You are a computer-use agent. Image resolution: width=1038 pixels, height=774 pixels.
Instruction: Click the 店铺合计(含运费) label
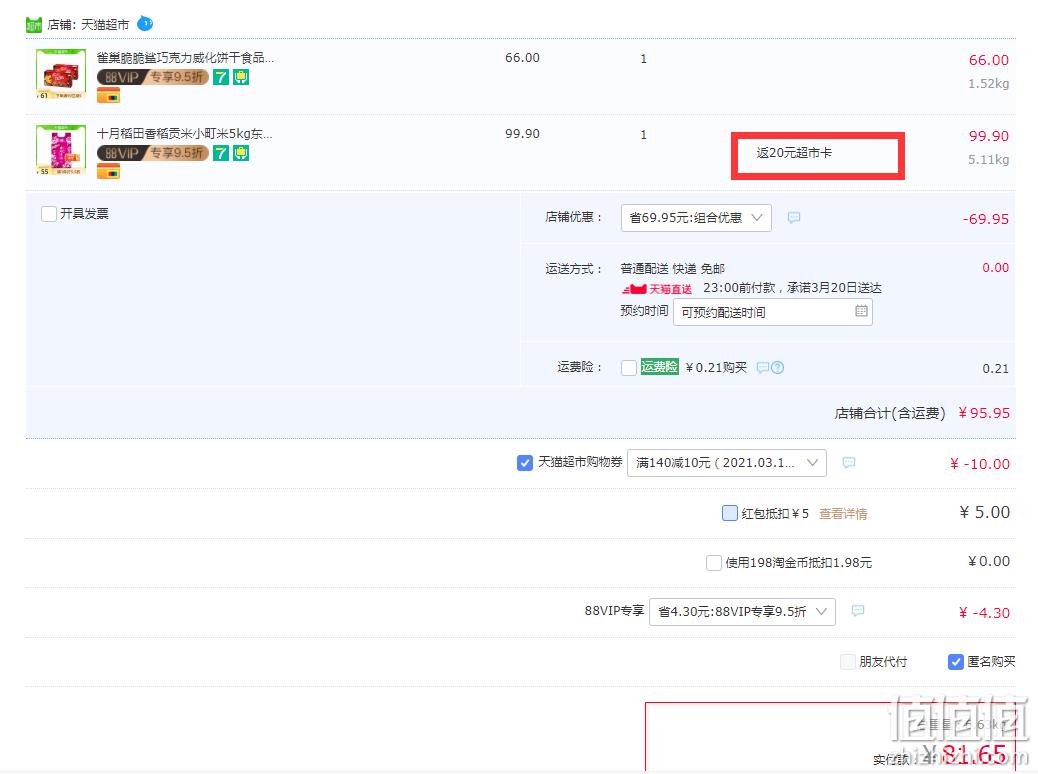point(890,413)
